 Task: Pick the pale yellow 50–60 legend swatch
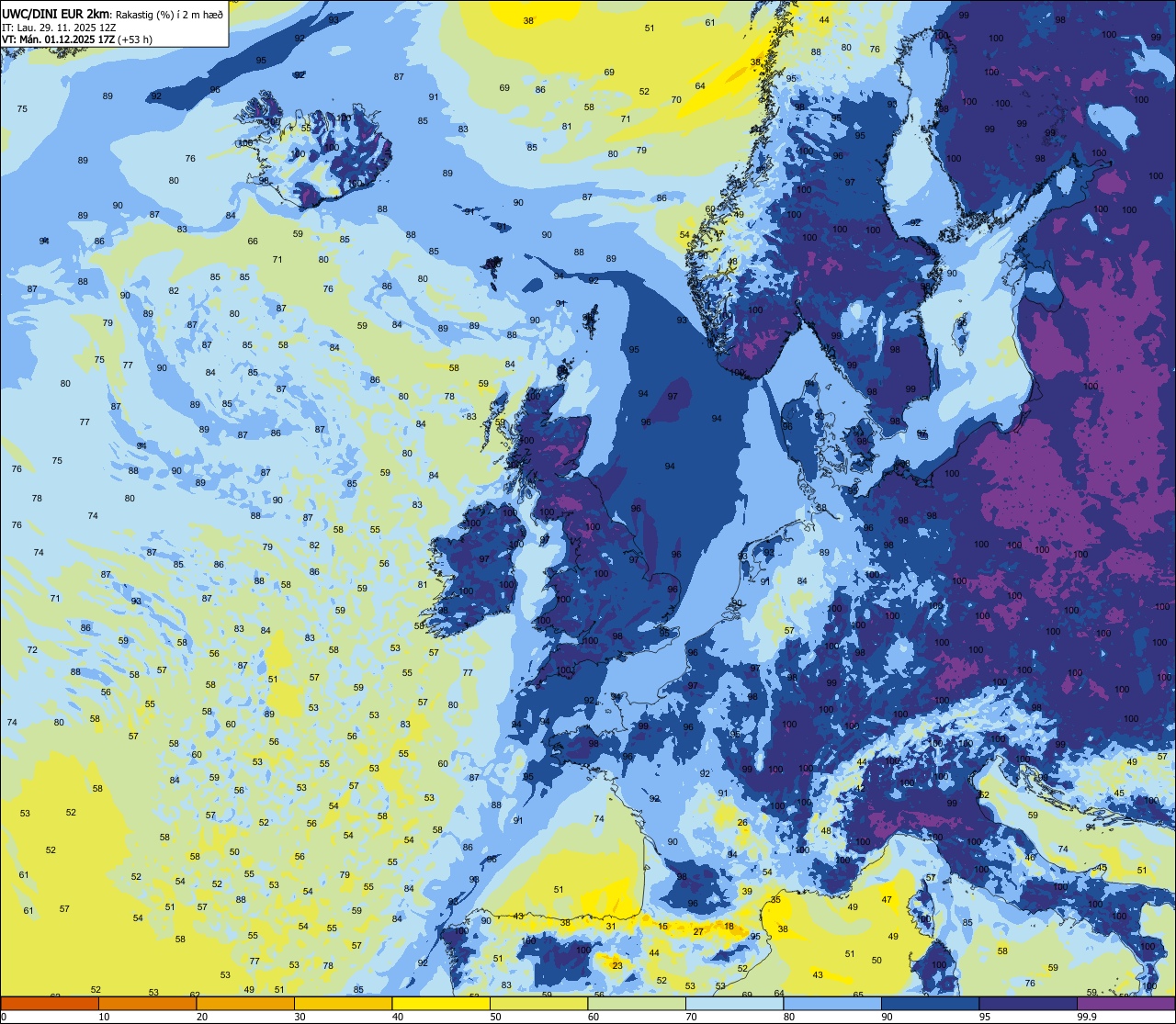coord(538,1004)
